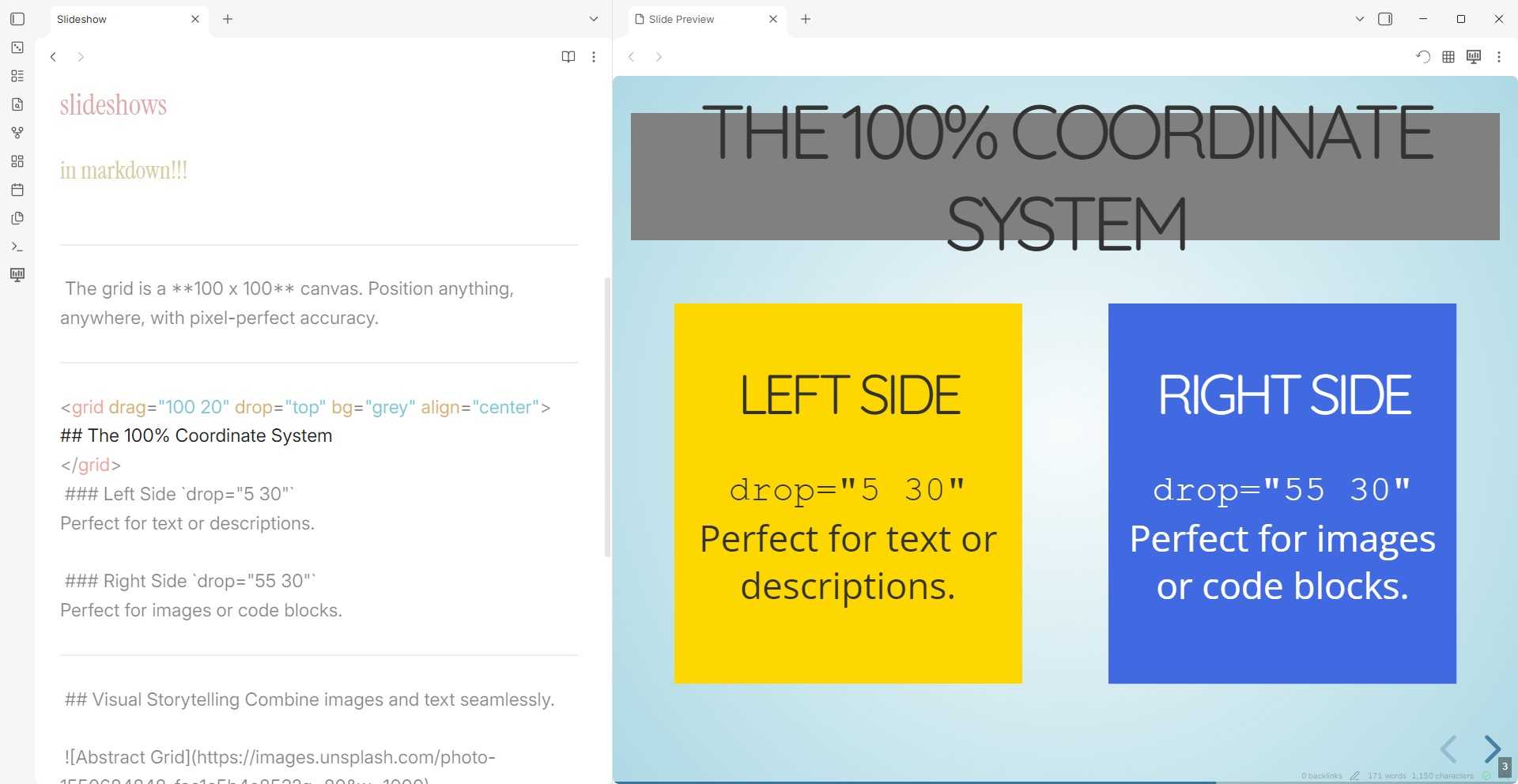Click the yellow Left Side box
The width and height of the screenshot is (1518, 784).
[848, 493]
